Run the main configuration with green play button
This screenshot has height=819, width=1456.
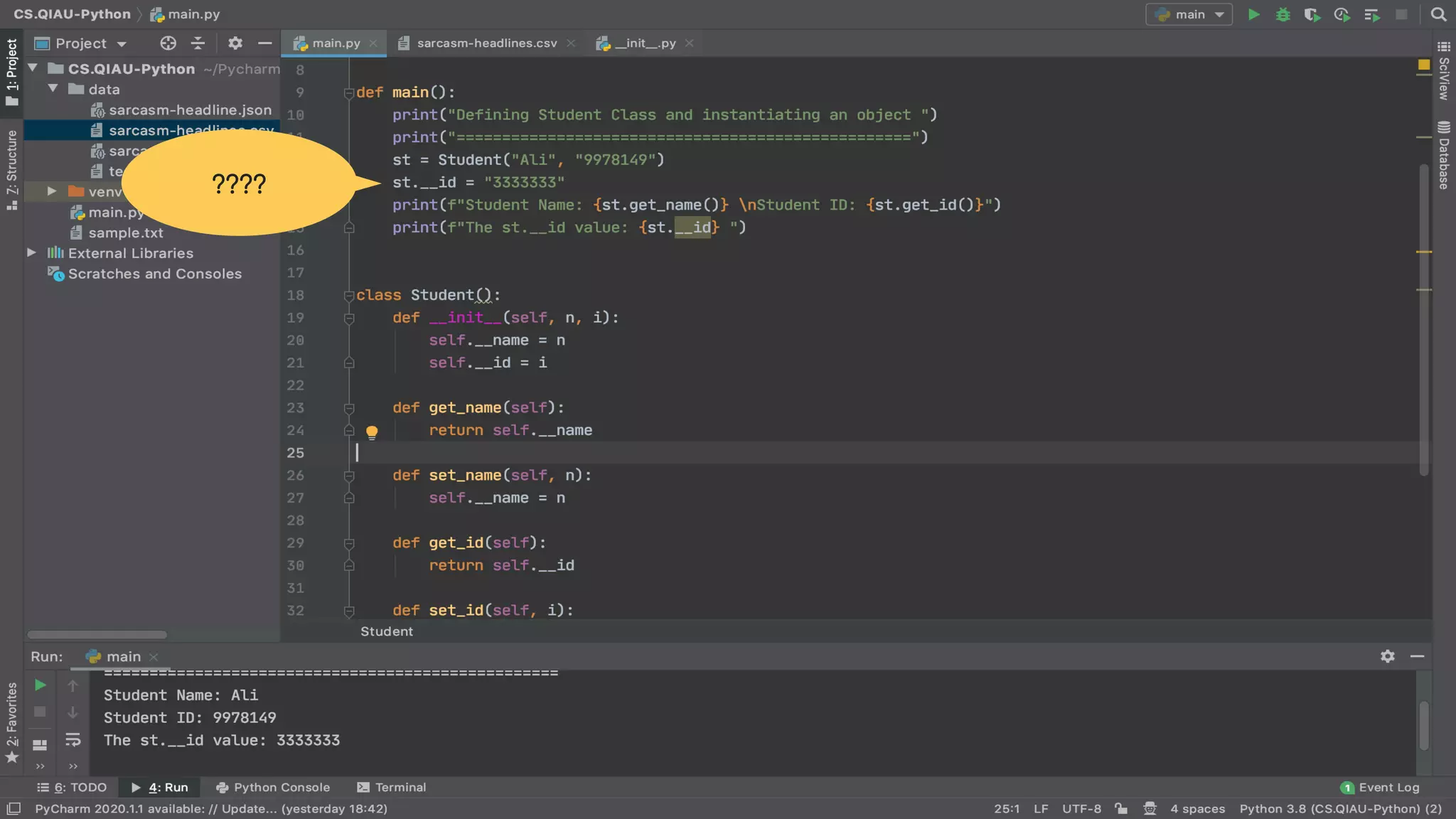coord(1253,14)
